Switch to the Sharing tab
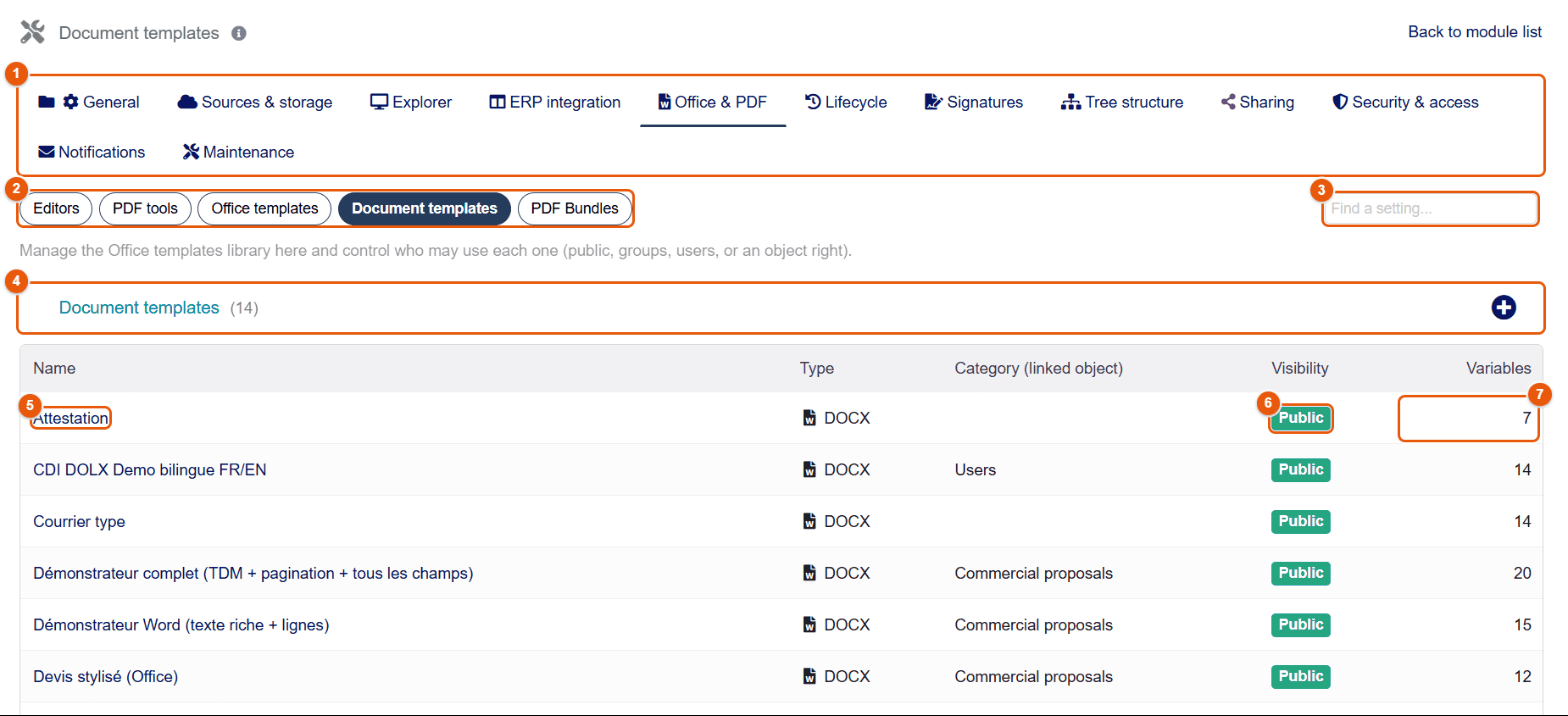Viewport: 1568px width, 716px height. coord(1258,102)
